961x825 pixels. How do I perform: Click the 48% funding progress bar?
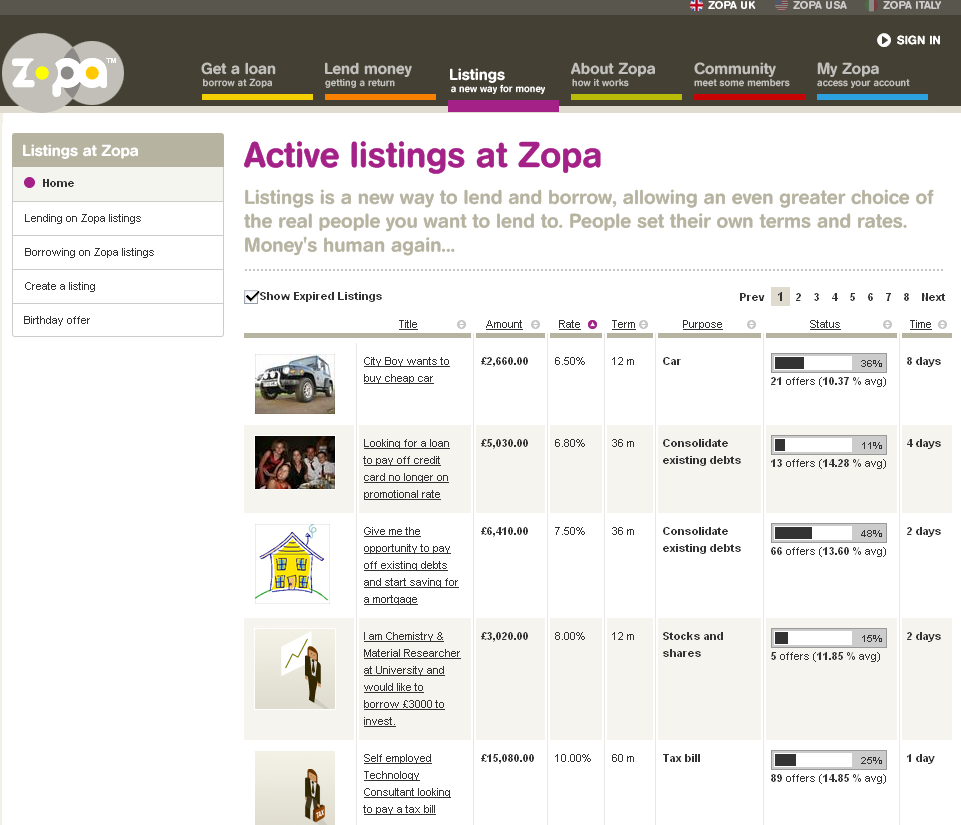829,533
